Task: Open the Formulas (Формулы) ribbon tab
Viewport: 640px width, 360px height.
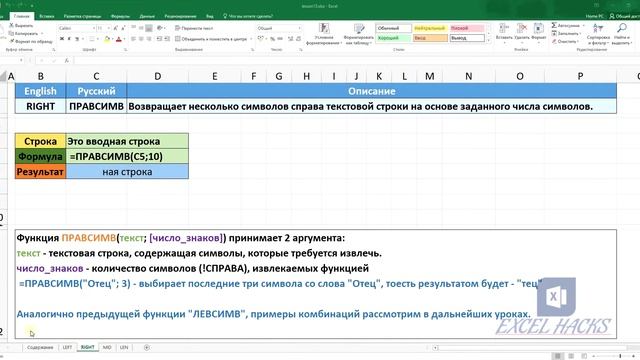Action: (x=120, y=16)
